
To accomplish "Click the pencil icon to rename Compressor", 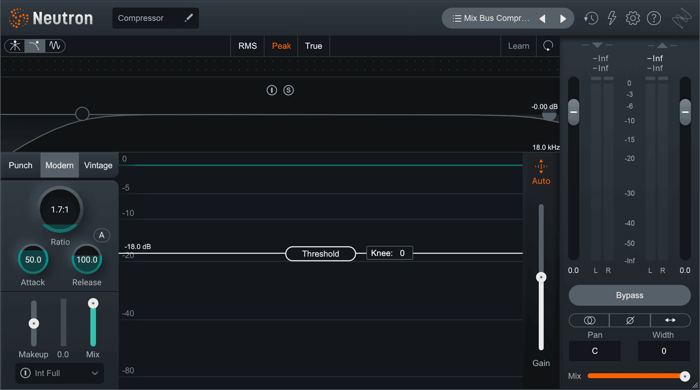I will coord(189,18).
